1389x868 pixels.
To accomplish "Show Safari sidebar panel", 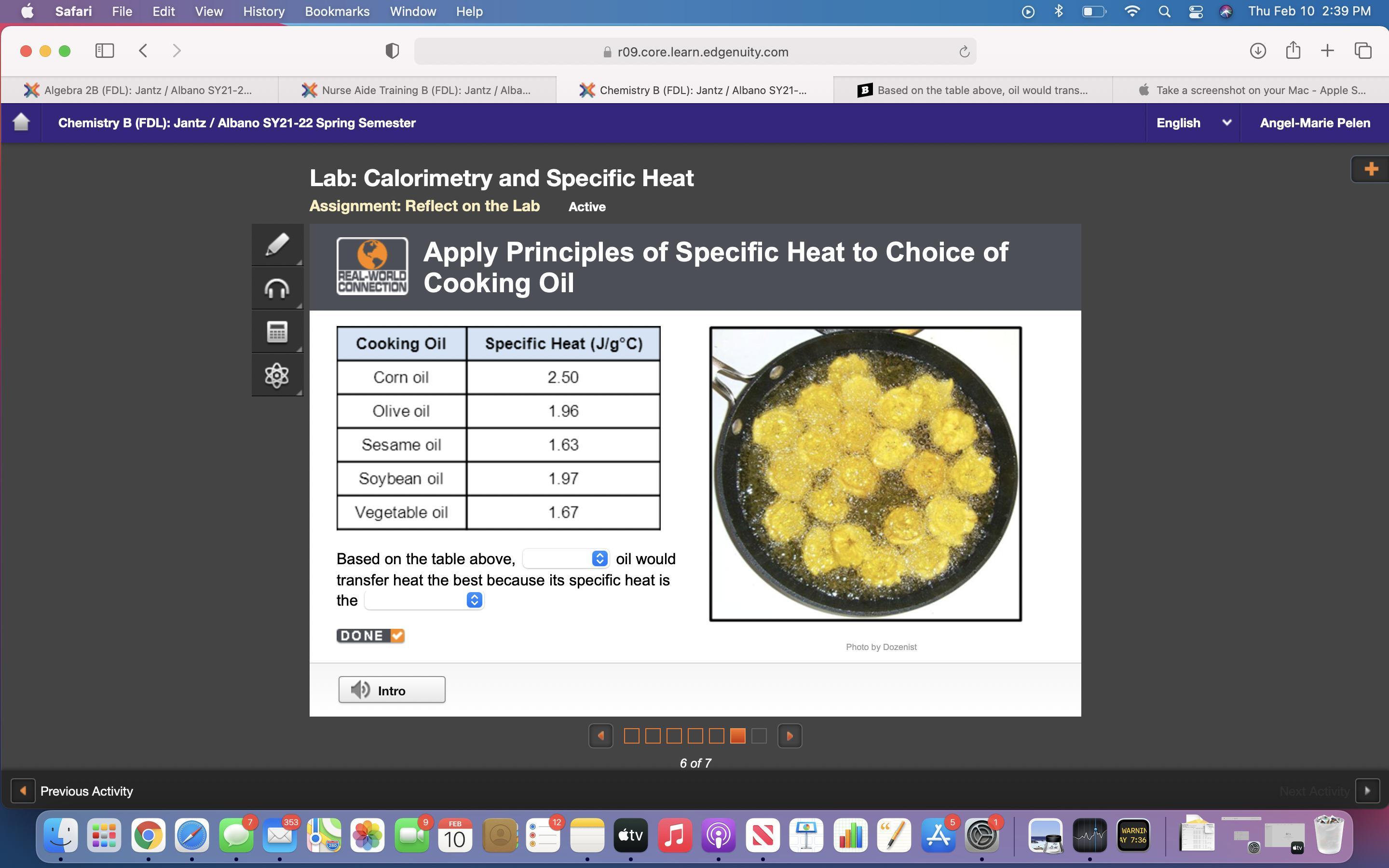I will point(105,51).
